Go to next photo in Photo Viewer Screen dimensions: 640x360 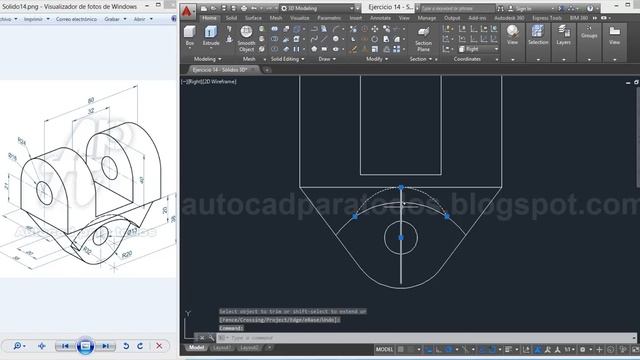point(105,346)
